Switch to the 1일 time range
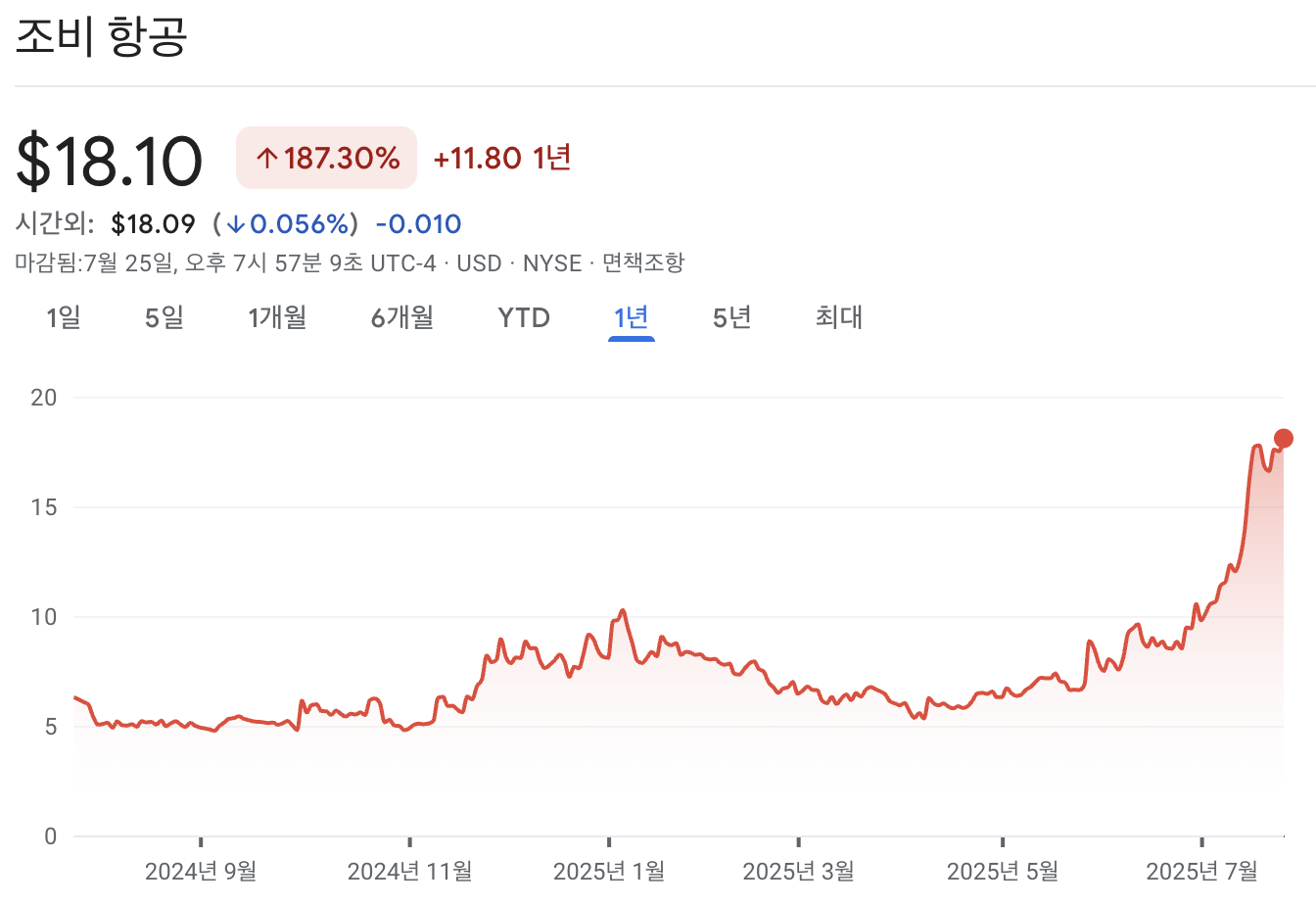Screen dimensions: 1316x905 (62, 317)
